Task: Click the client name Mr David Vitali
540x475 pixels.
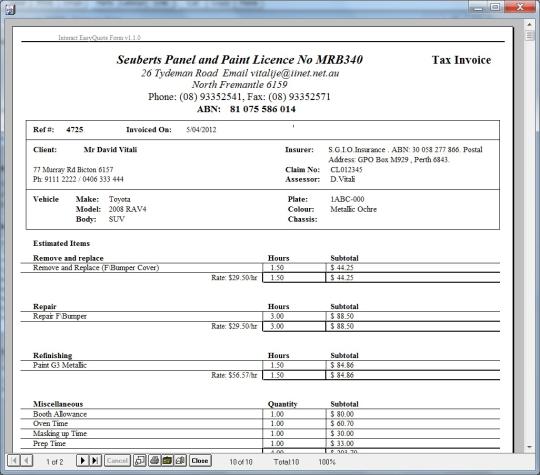Action: point(110,149)
